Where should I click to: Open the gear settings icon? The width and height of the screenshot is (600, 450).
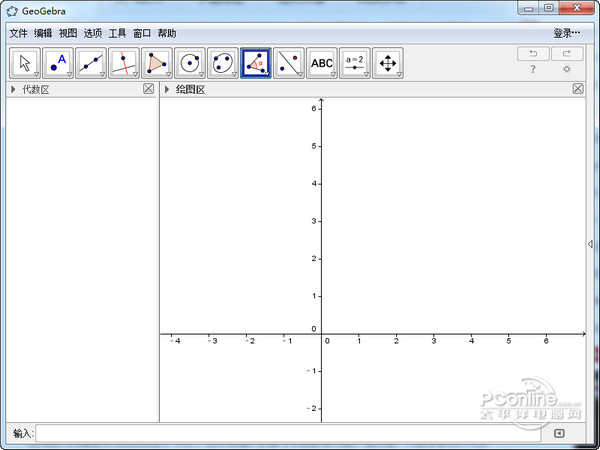point(567,69)
